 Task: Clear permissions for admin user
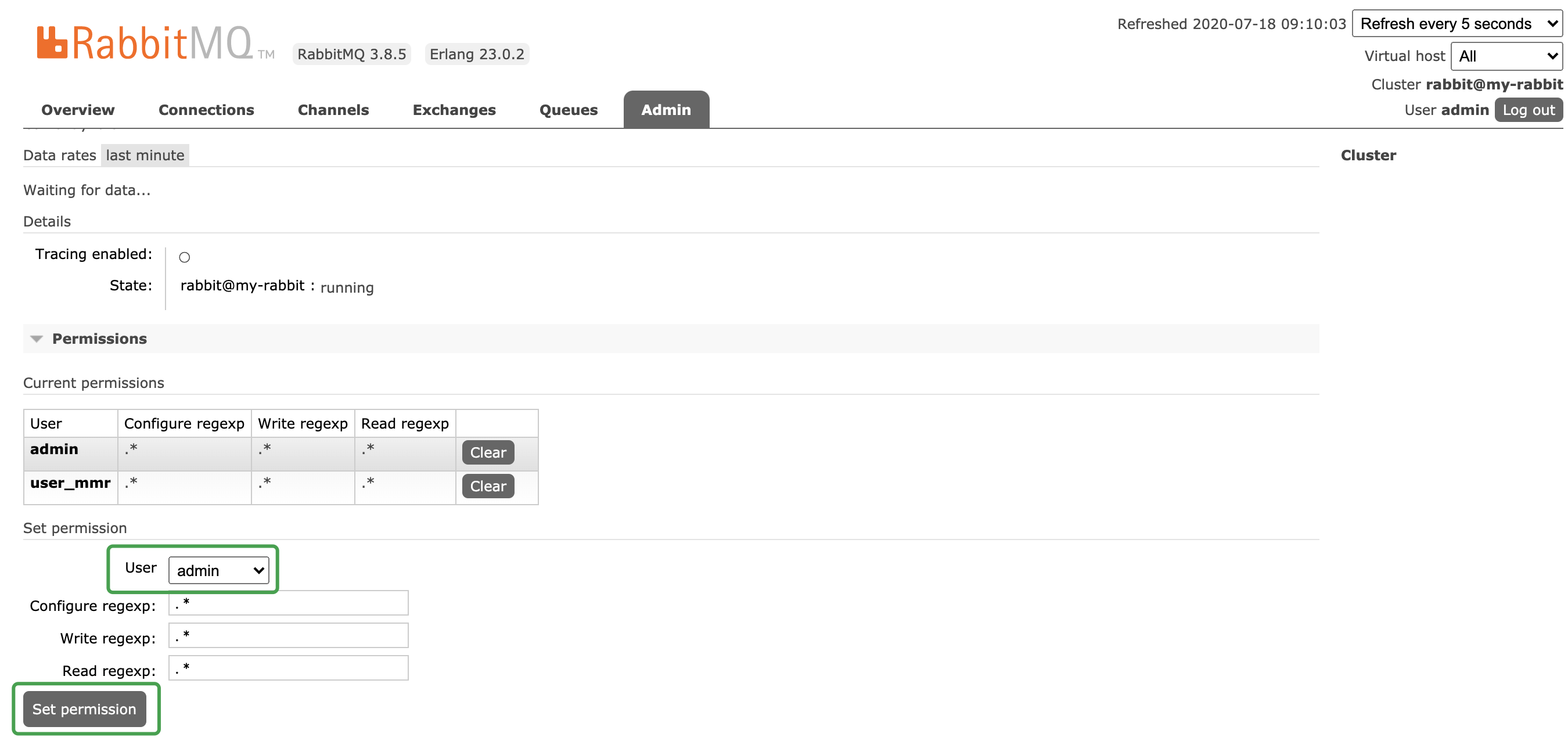[488, 452]
